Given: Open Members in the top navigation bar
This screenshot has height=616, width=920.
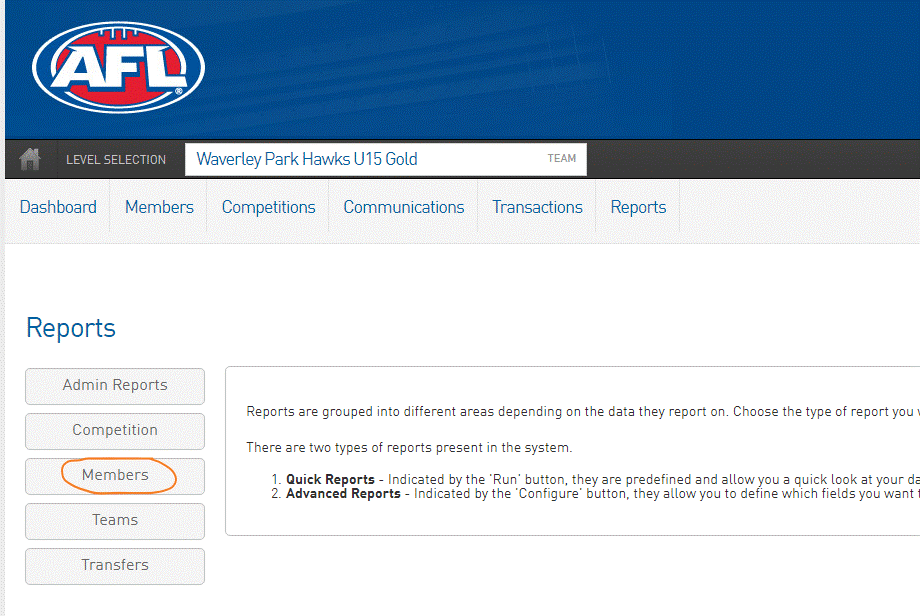Looking at the screenshot, I should [x=159, y=207].
